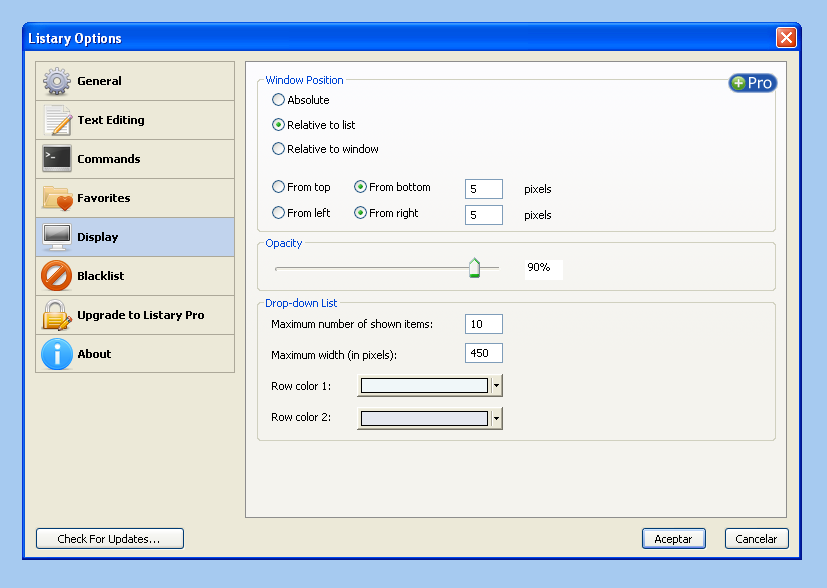Viewport: 827px width, 588px height.
Task: Select From right radio button
Action: [360, 213]
